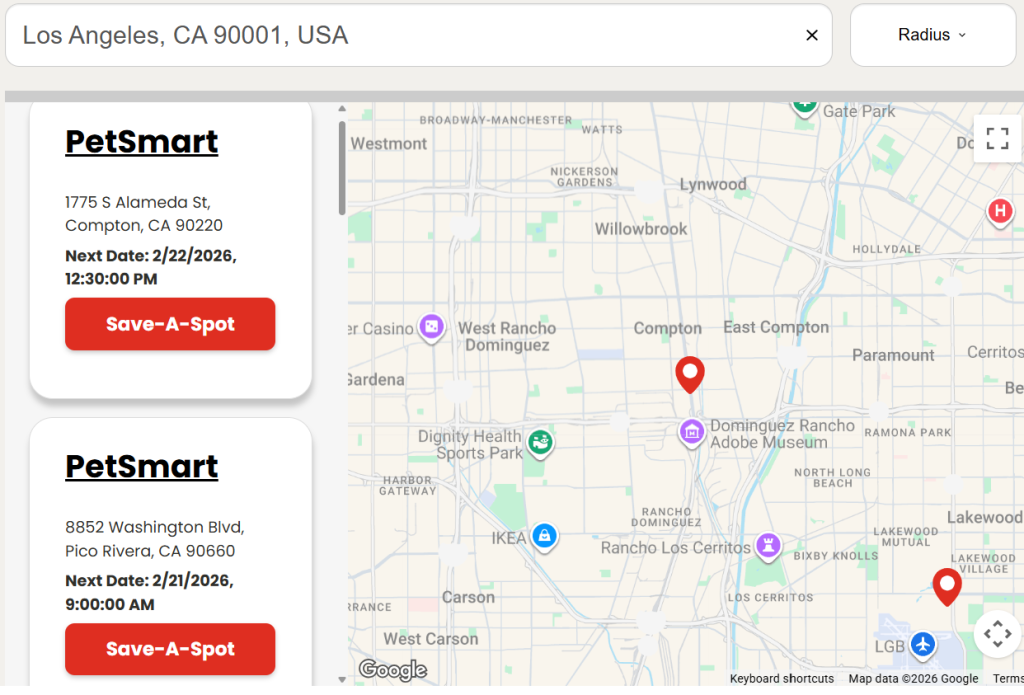Click the fullscreen map icon
Screen dimensions: 1024x695
[997, 139]
